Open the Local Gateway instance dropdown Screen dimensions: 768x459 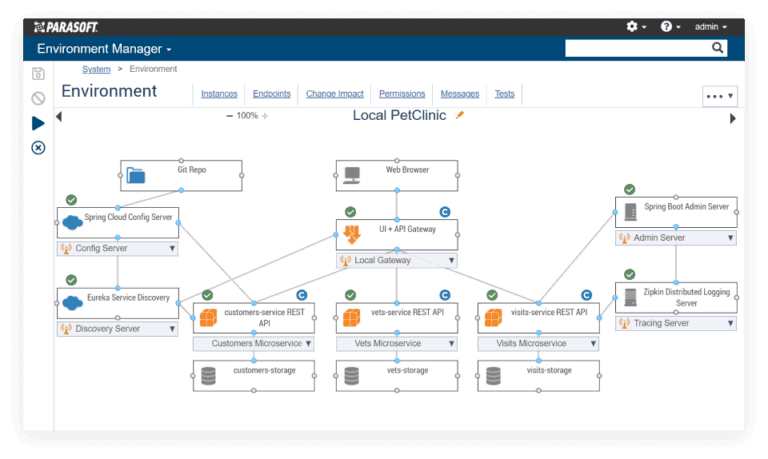point(451,261)
